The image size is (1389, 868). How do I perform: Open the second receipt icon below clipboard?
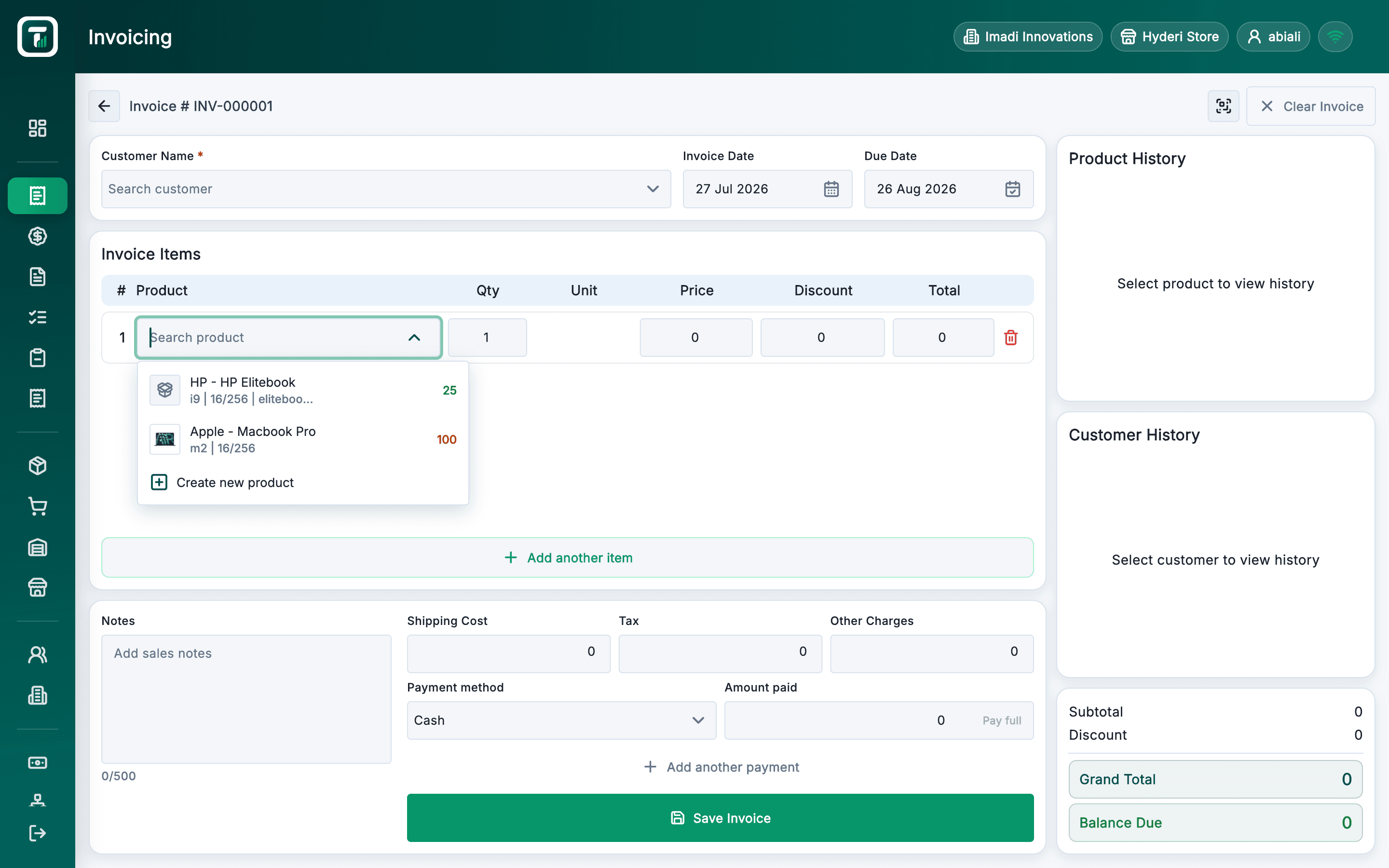tap(37, 398)
